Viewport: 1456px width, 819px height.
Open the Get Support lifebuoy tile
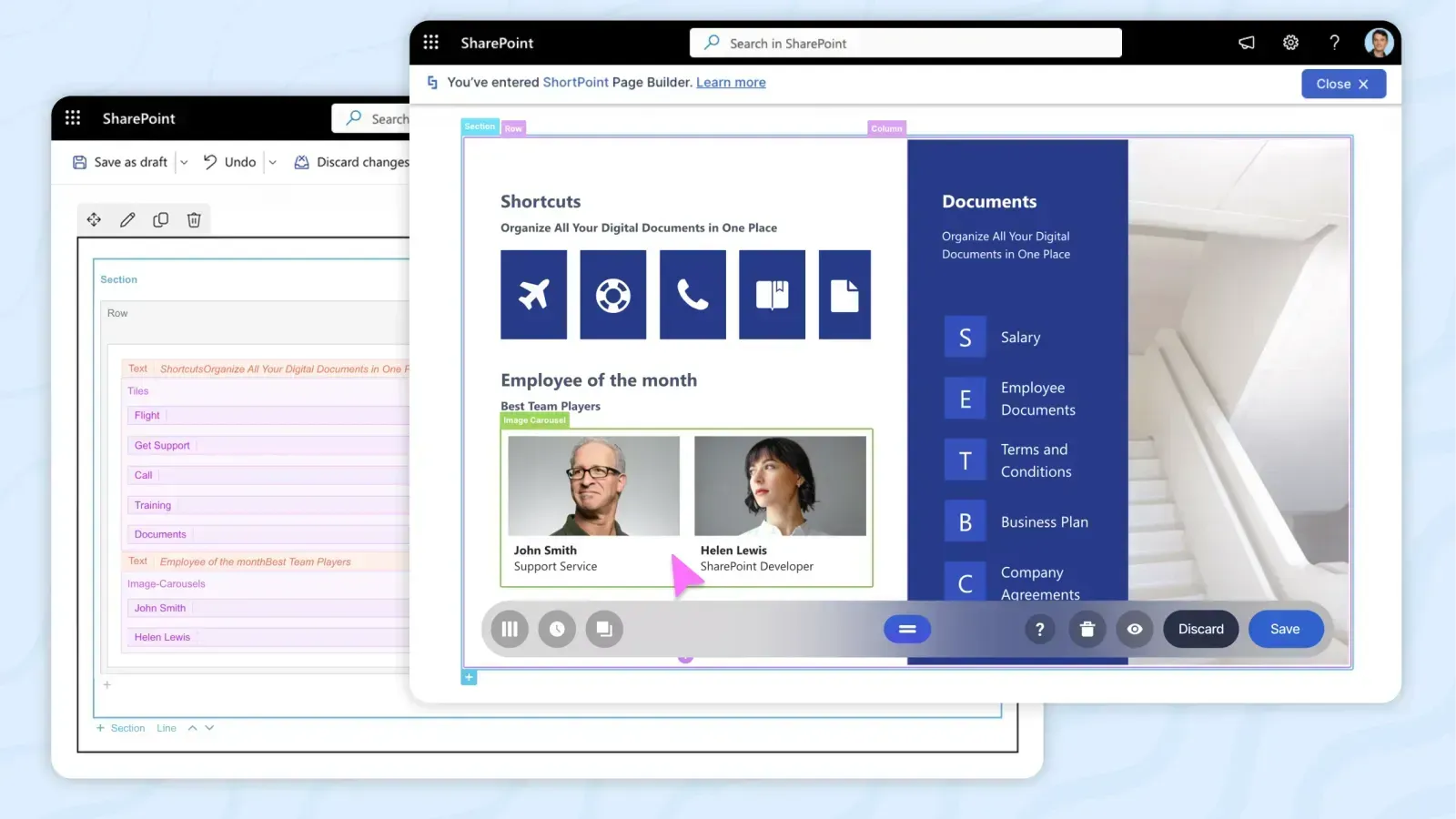(x=613, y=295)
